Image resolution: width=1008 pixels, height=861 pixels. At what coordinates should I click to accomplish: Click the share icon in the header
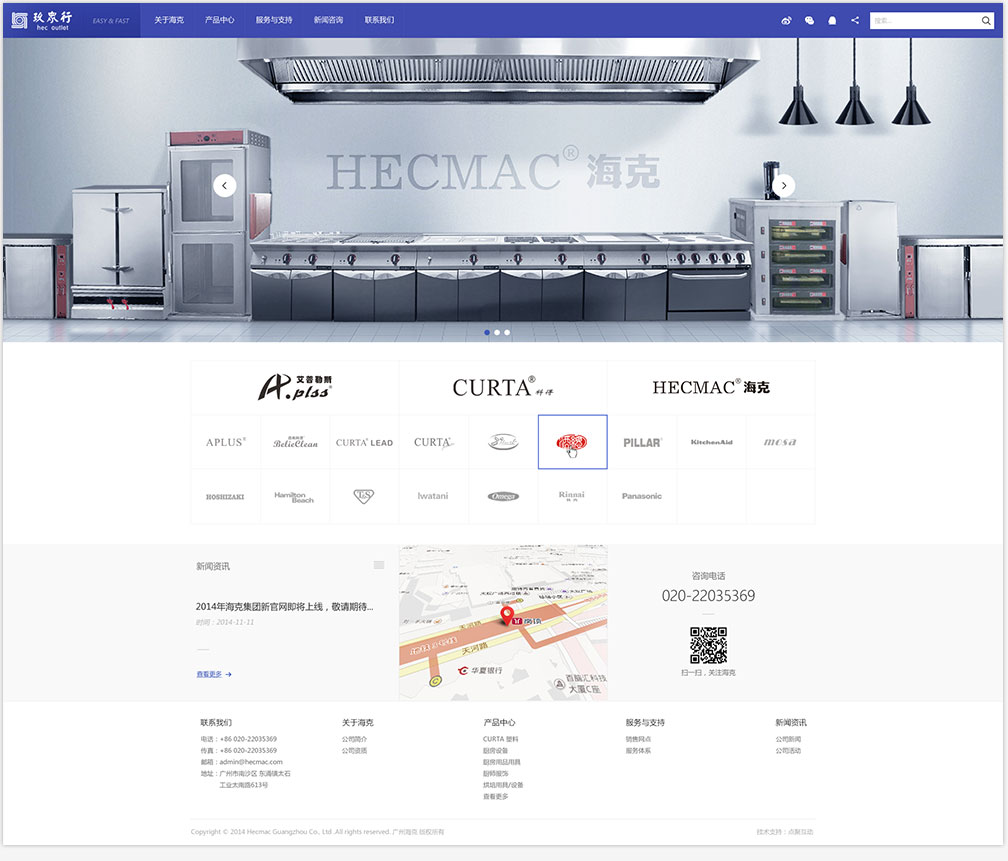point(855,21)
